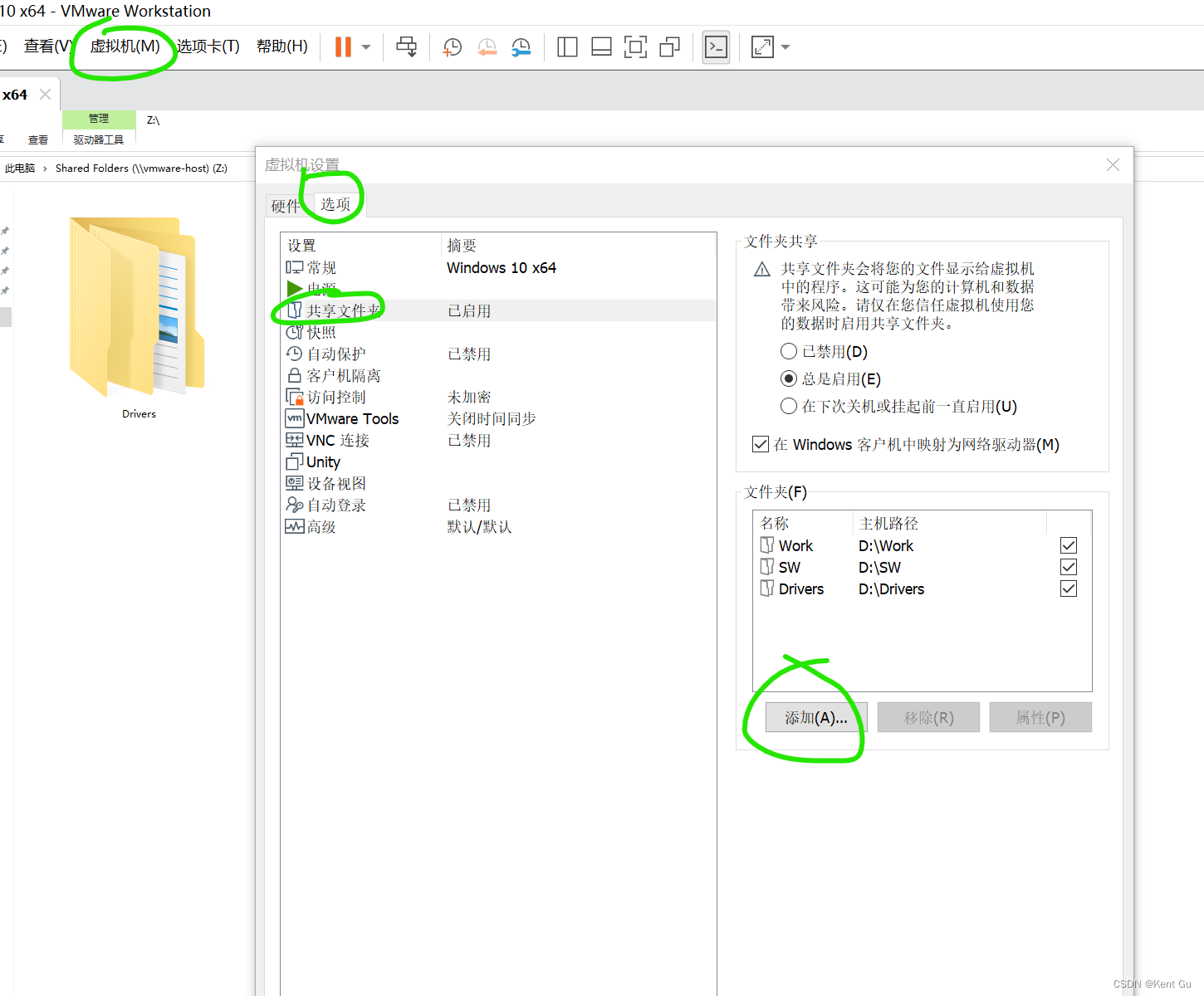Click the 主机路径 column header
Image resolution: width=1204 pixels, height=996 pixels.
tap(948, 523)
